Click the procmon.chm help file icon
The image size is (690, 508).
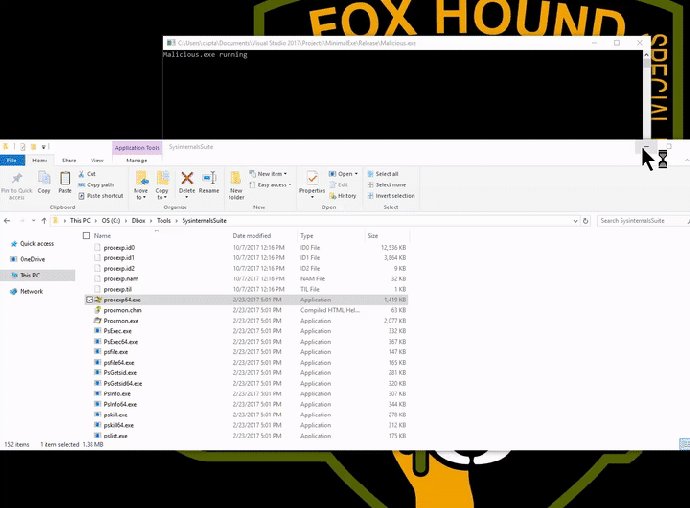98,310
